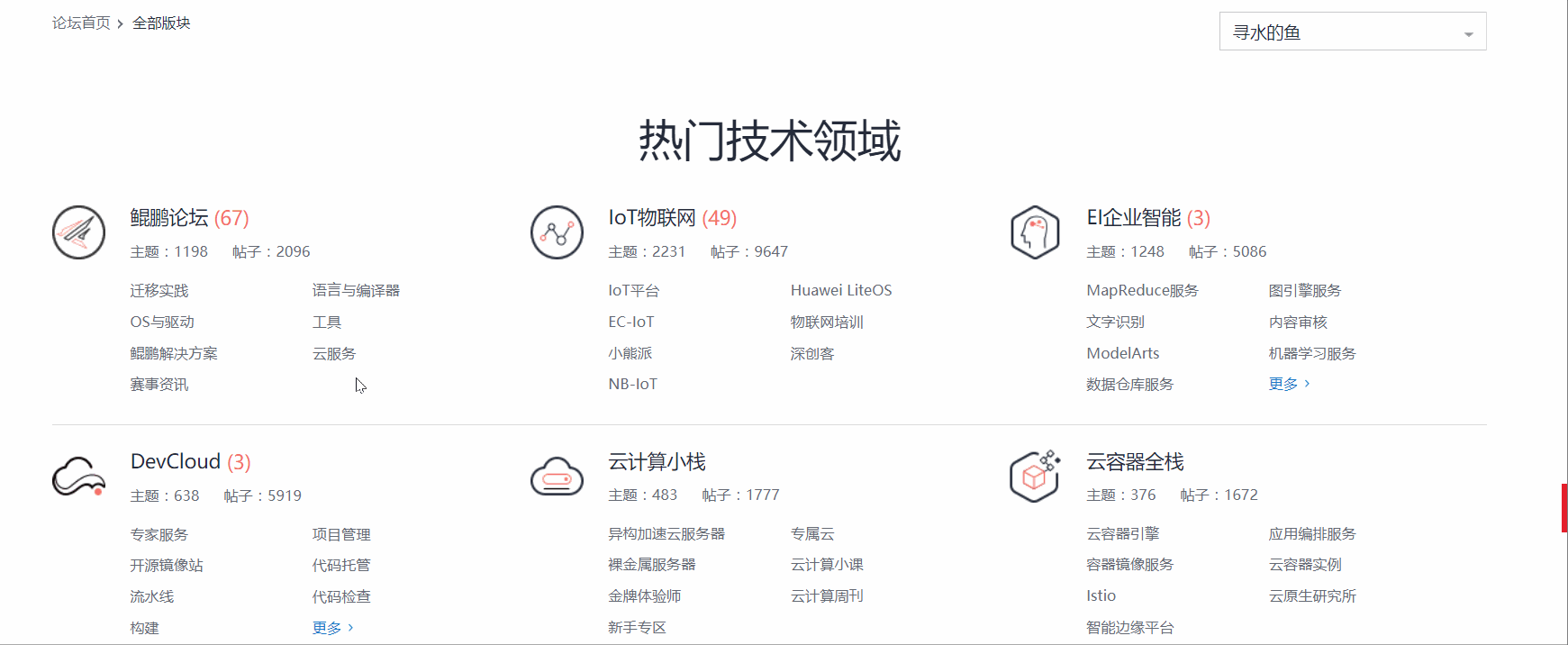Expand 更多 under EI企业智能
The image size is (1568, 645).
pos(1289,384)
